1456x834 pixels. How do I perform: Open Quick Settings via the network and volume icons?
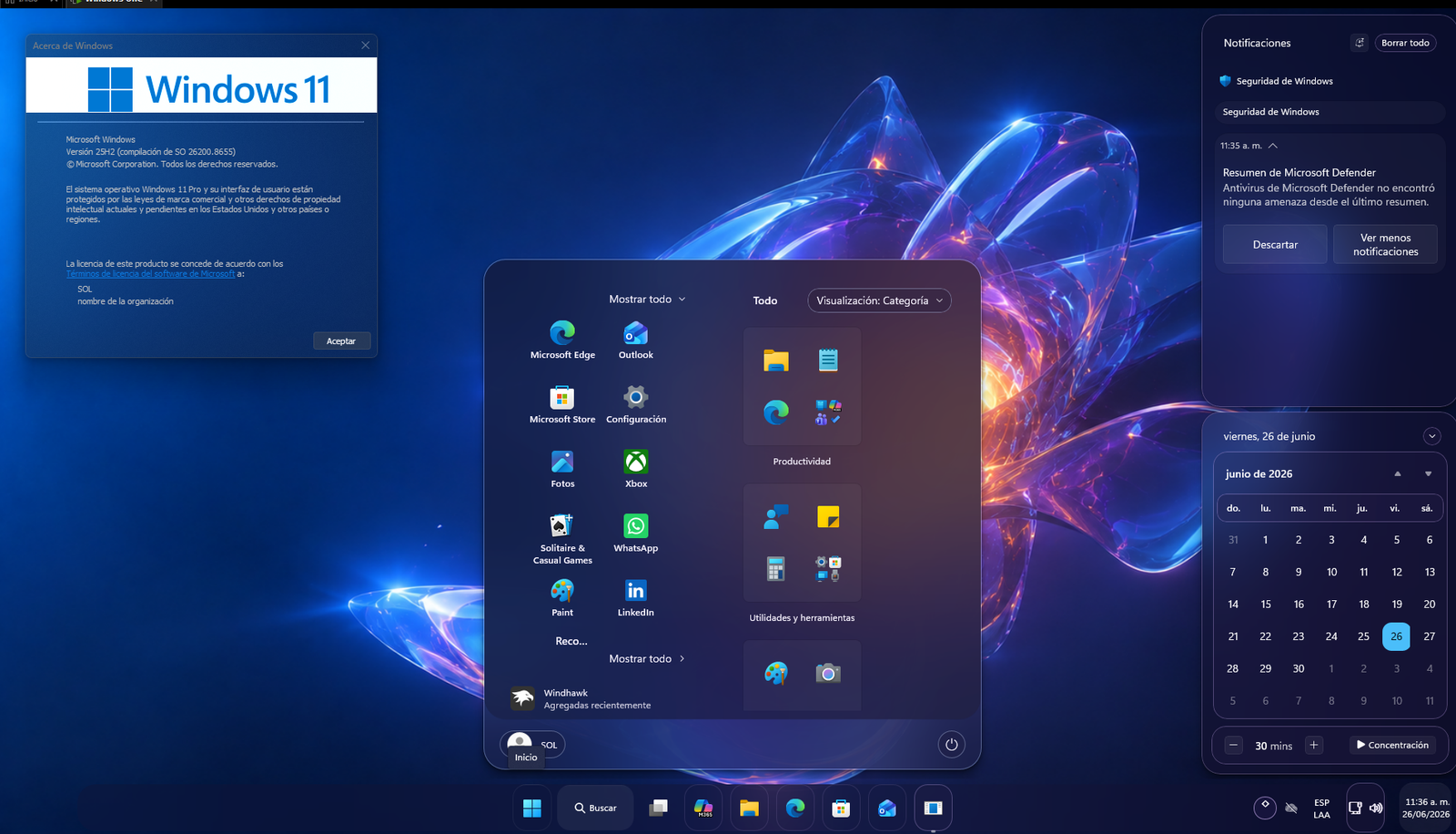pos(1365,808)
